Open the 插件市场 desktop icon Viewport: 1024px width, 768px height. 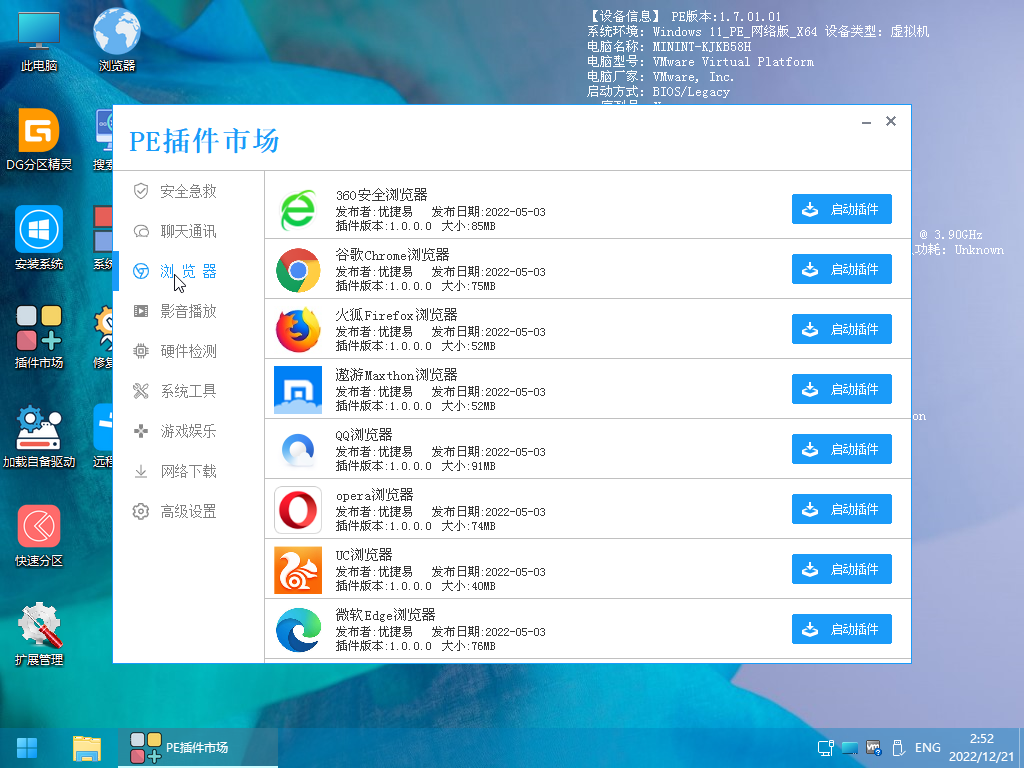39,337
